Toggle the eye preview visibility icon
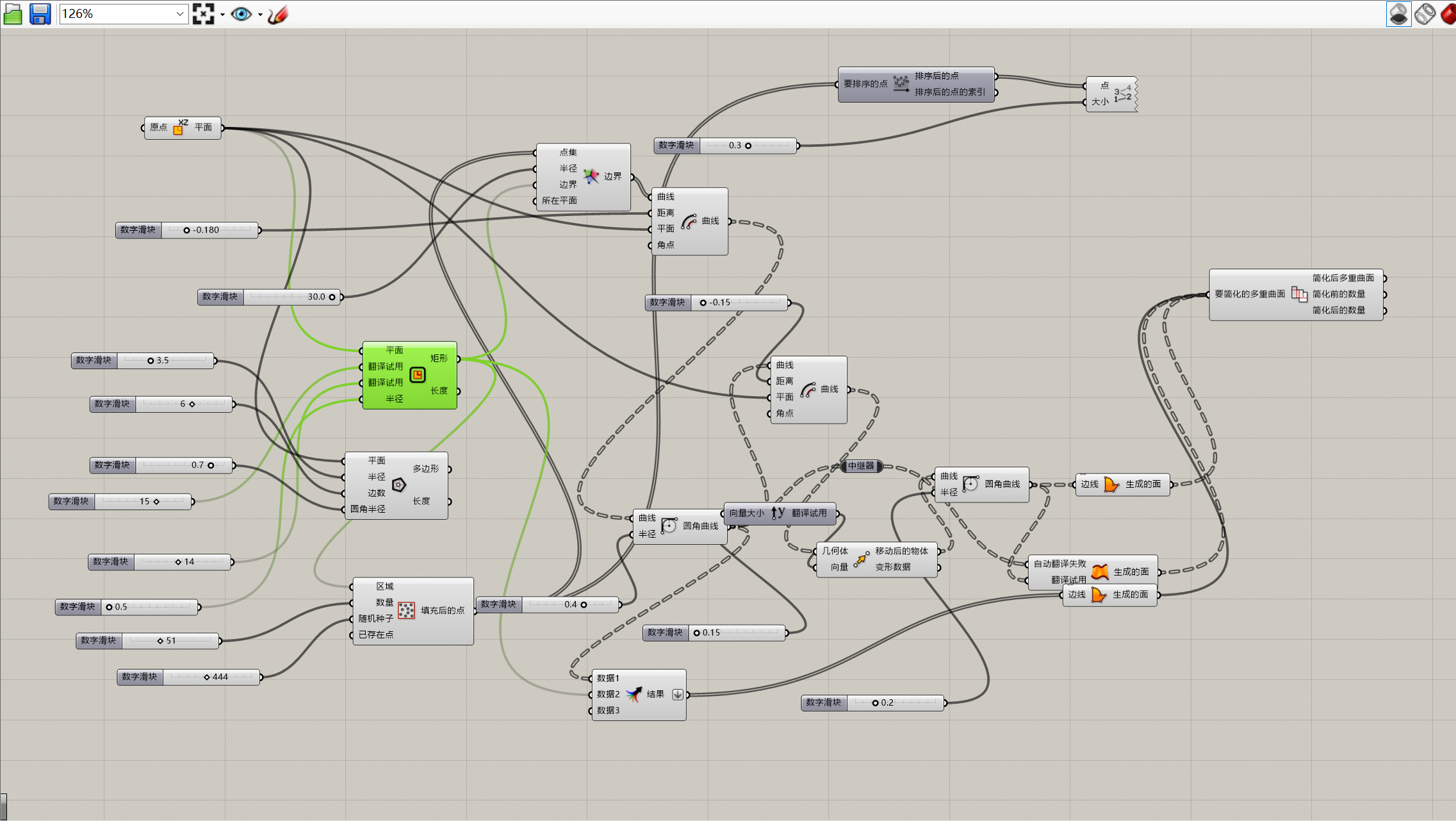 click(241, 13)
